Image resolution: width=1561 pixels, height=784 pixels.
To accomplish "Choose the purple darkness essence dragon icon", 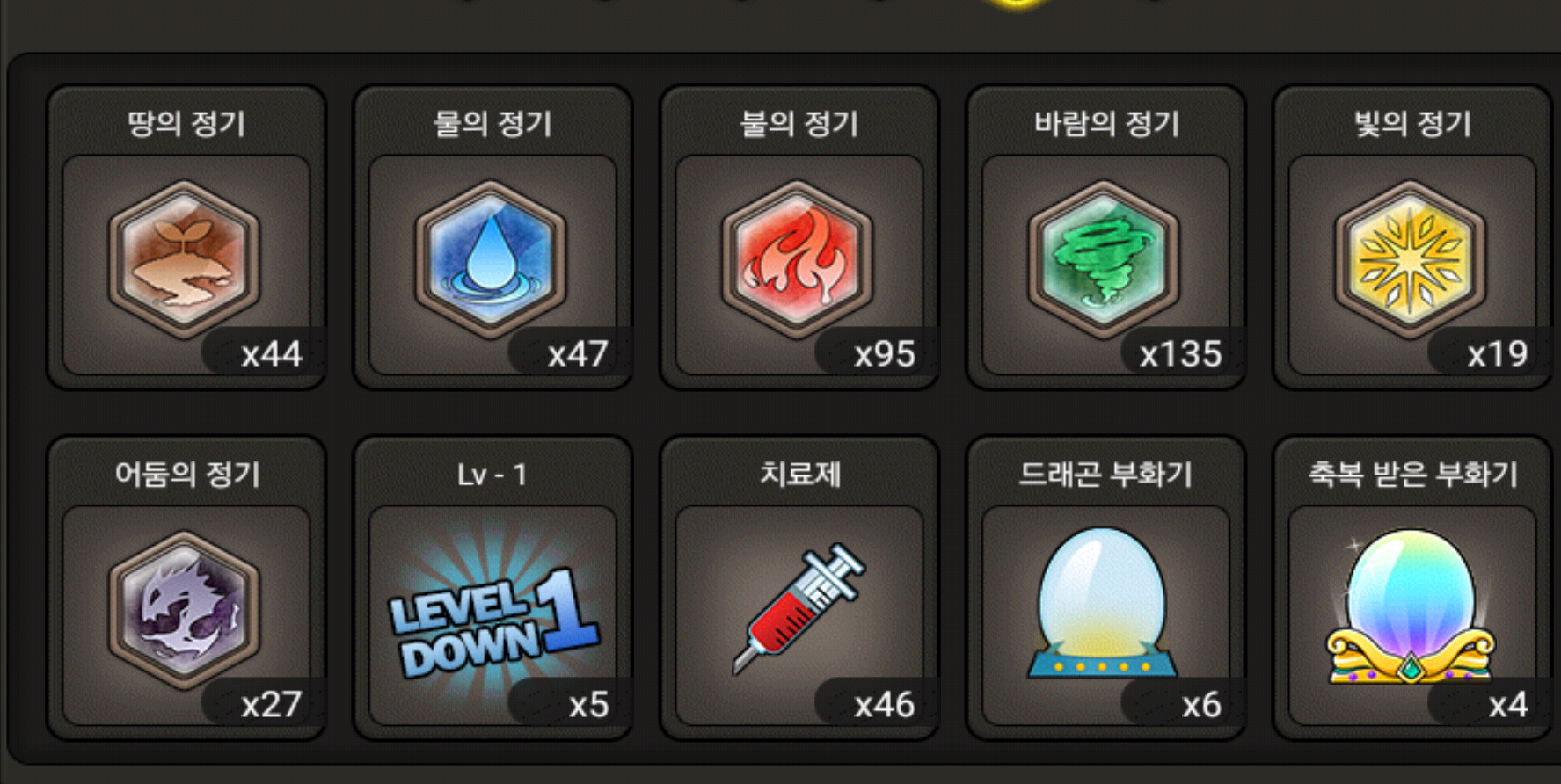I will [x=184, y=610].
